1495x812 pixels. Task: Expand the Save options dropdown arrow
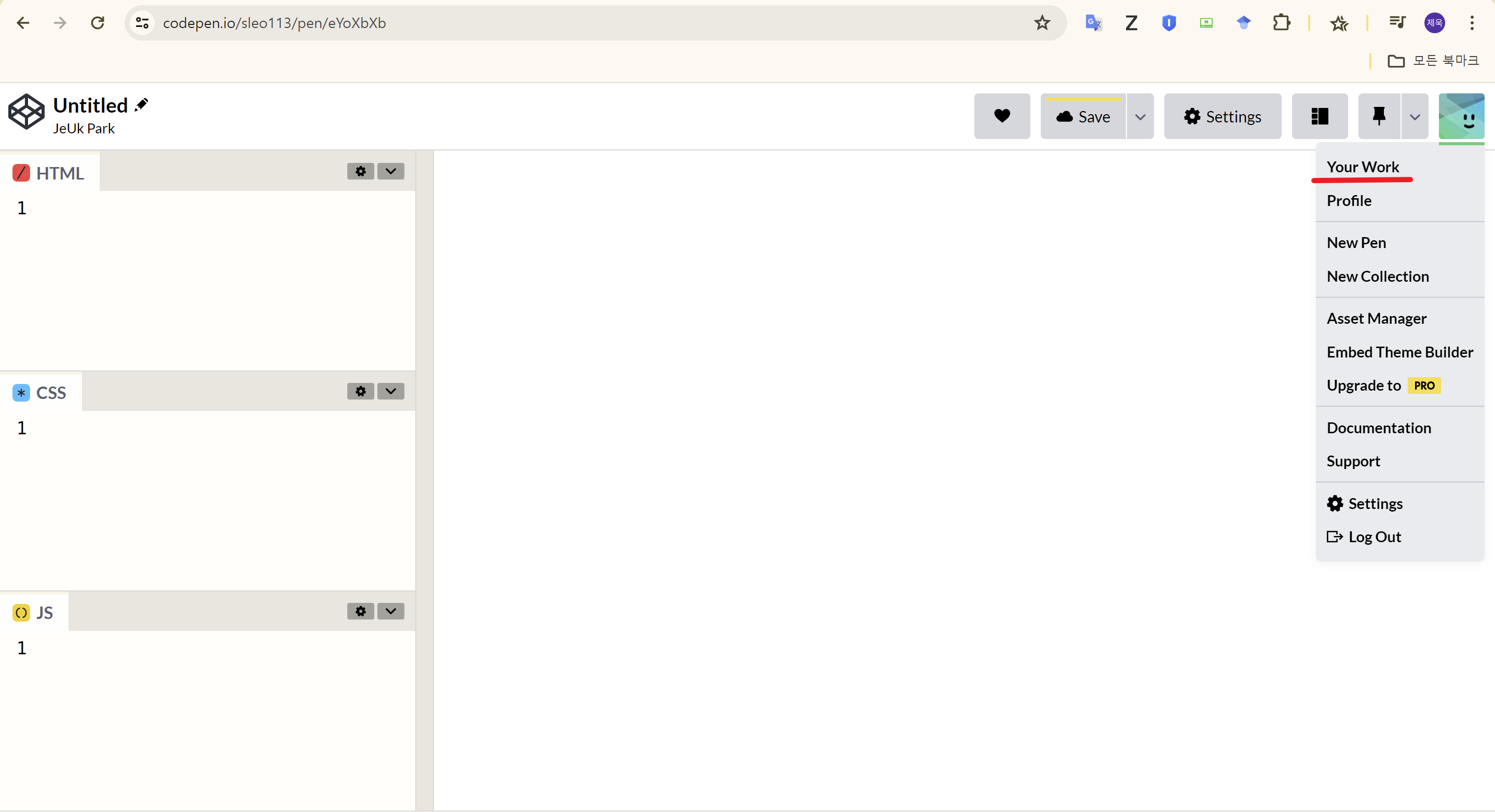tap(1140, 117)
